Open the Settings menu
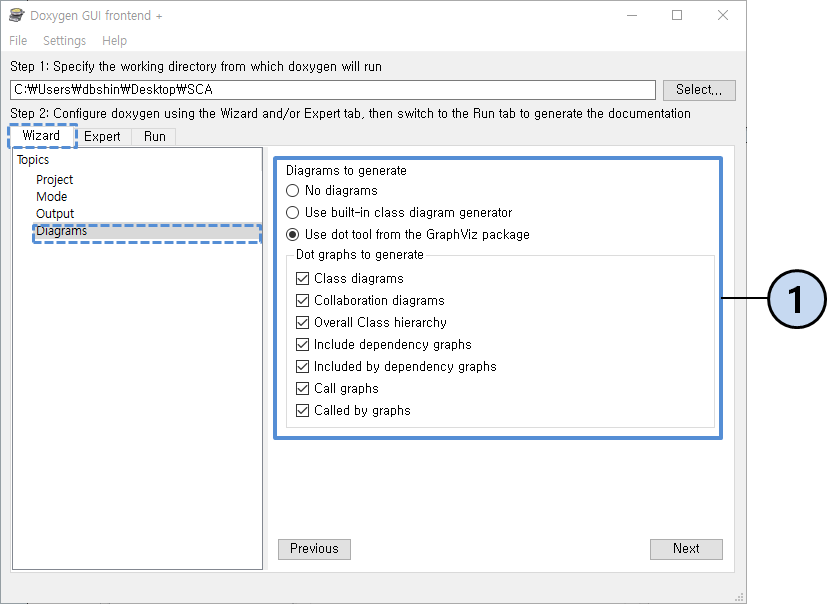This screenshot has width=829, height=604. click(x=65, y=41)
